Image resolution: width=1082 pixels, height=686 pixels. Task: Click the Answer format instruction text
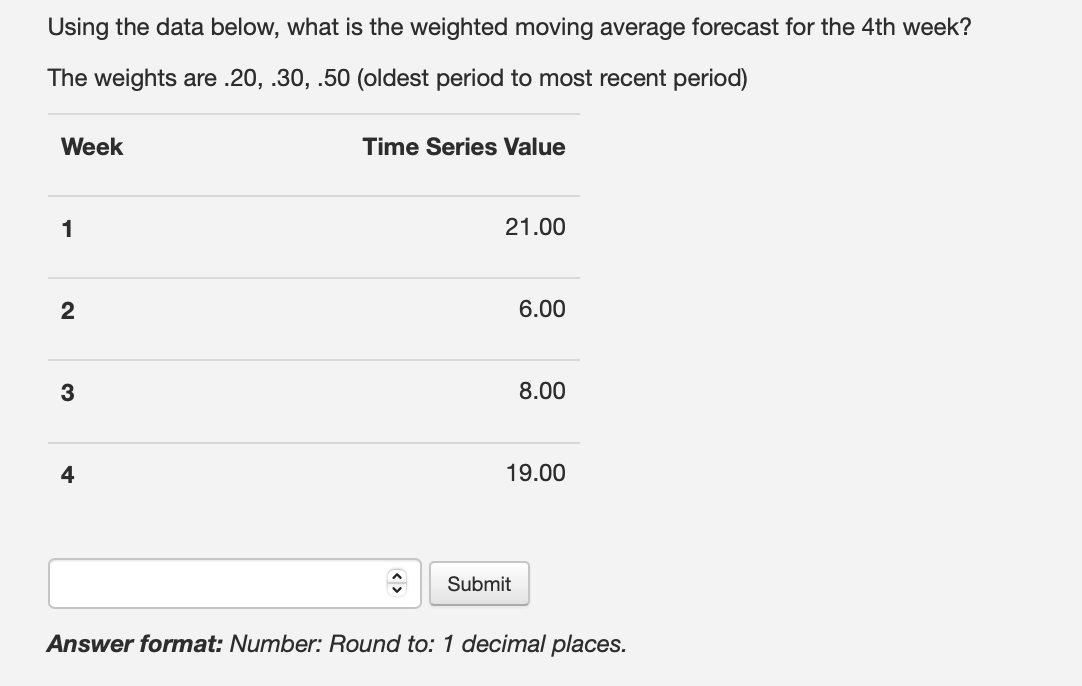pos(336,644)
